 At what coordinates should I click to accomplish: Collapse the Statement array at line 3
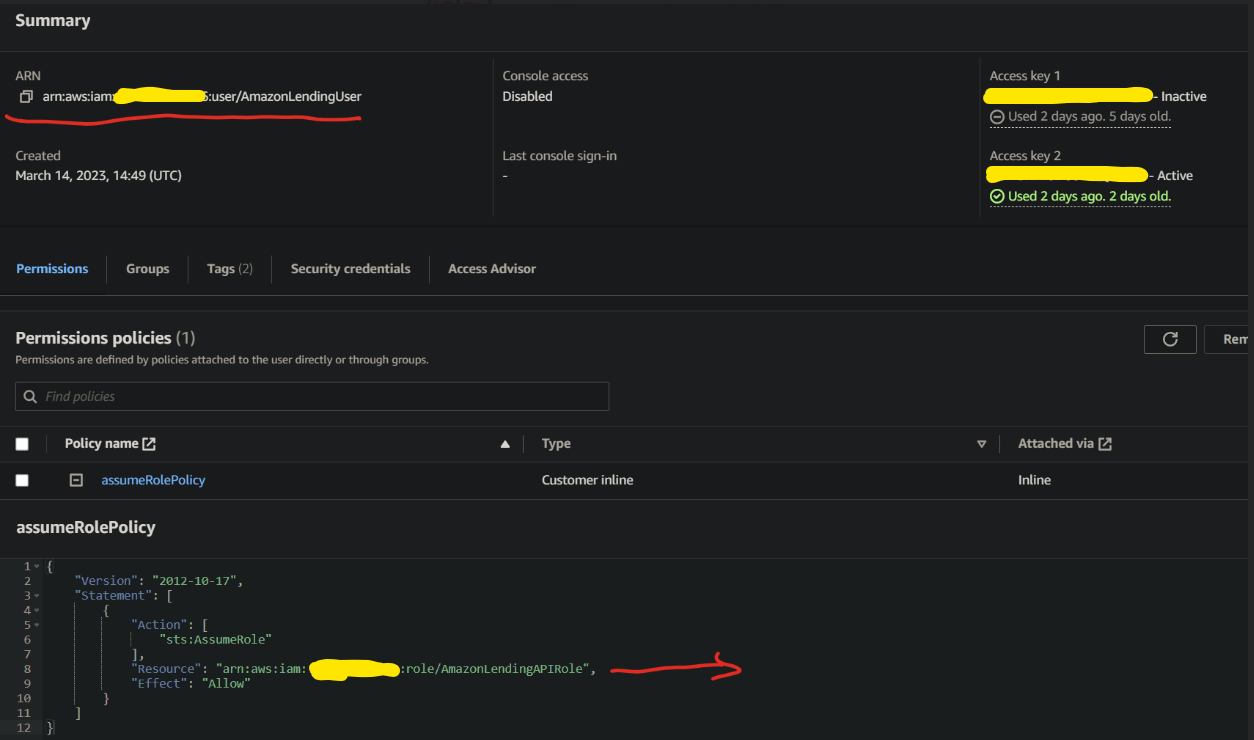[x=38, y=595]
